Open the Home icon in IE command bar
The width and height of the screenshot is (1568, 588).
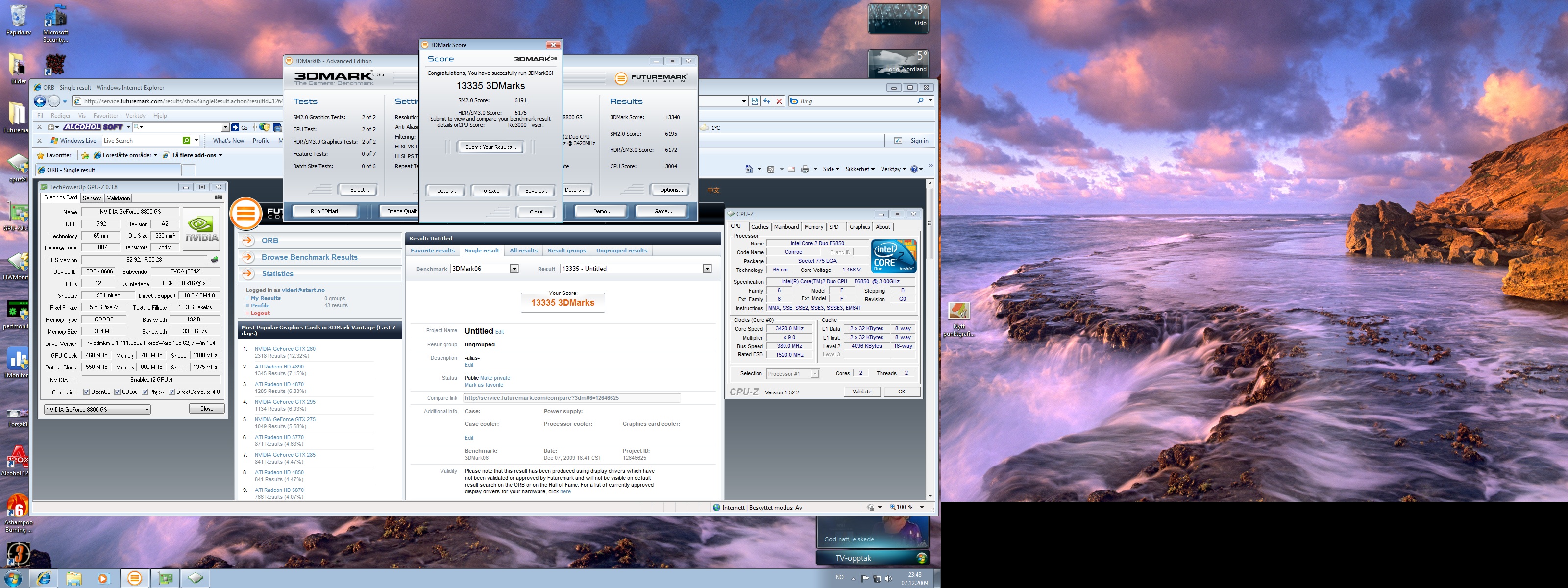coord(749,169)
